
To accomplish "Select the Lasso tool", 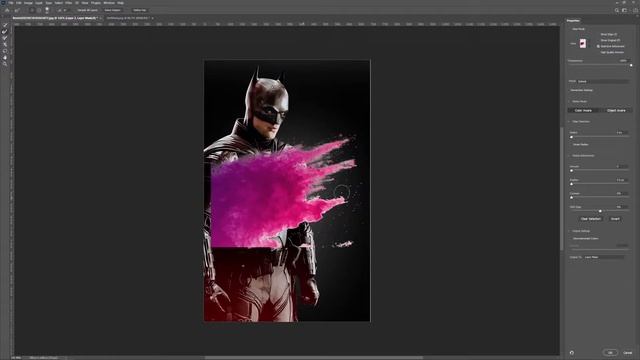I will coord(5,51).
